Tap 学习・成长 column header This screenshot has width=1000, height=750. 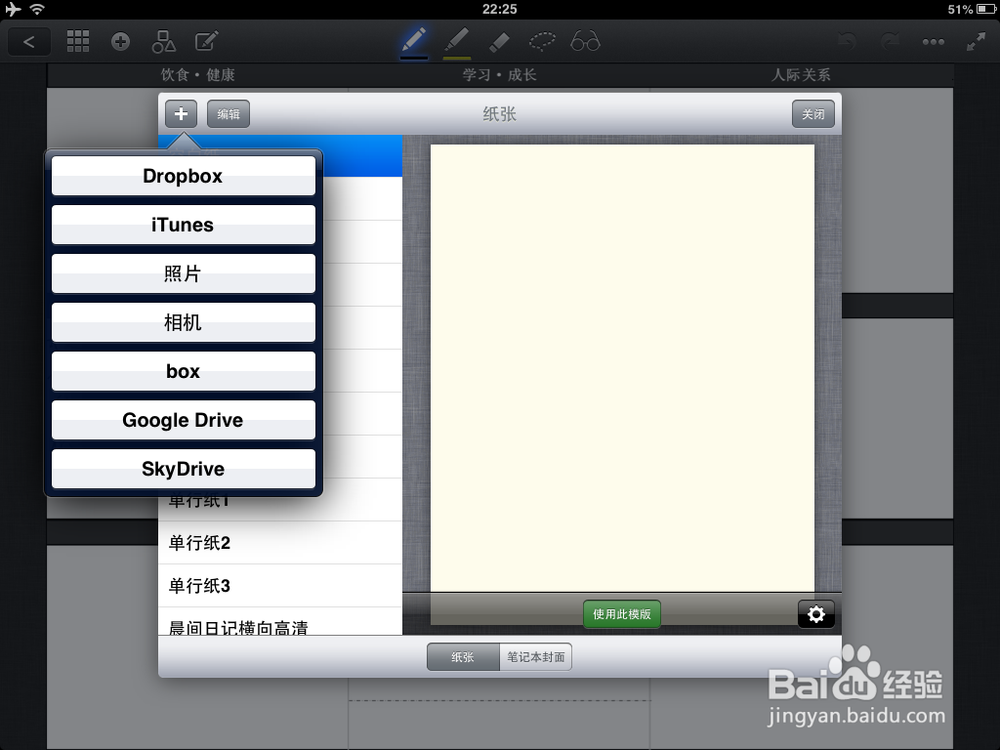(x=499, y=75)
